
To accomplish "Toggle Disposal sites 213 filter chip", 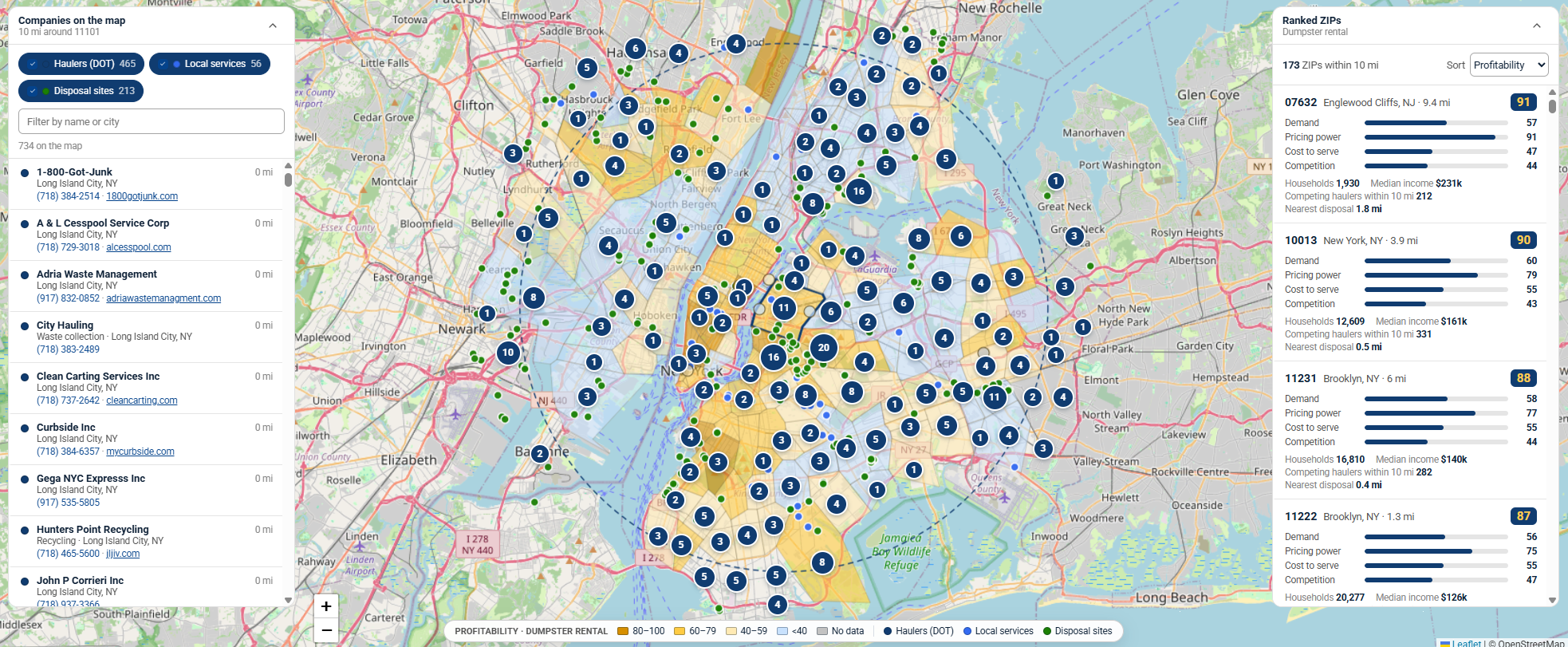I will pyautogui.click(x=81, y=91).
